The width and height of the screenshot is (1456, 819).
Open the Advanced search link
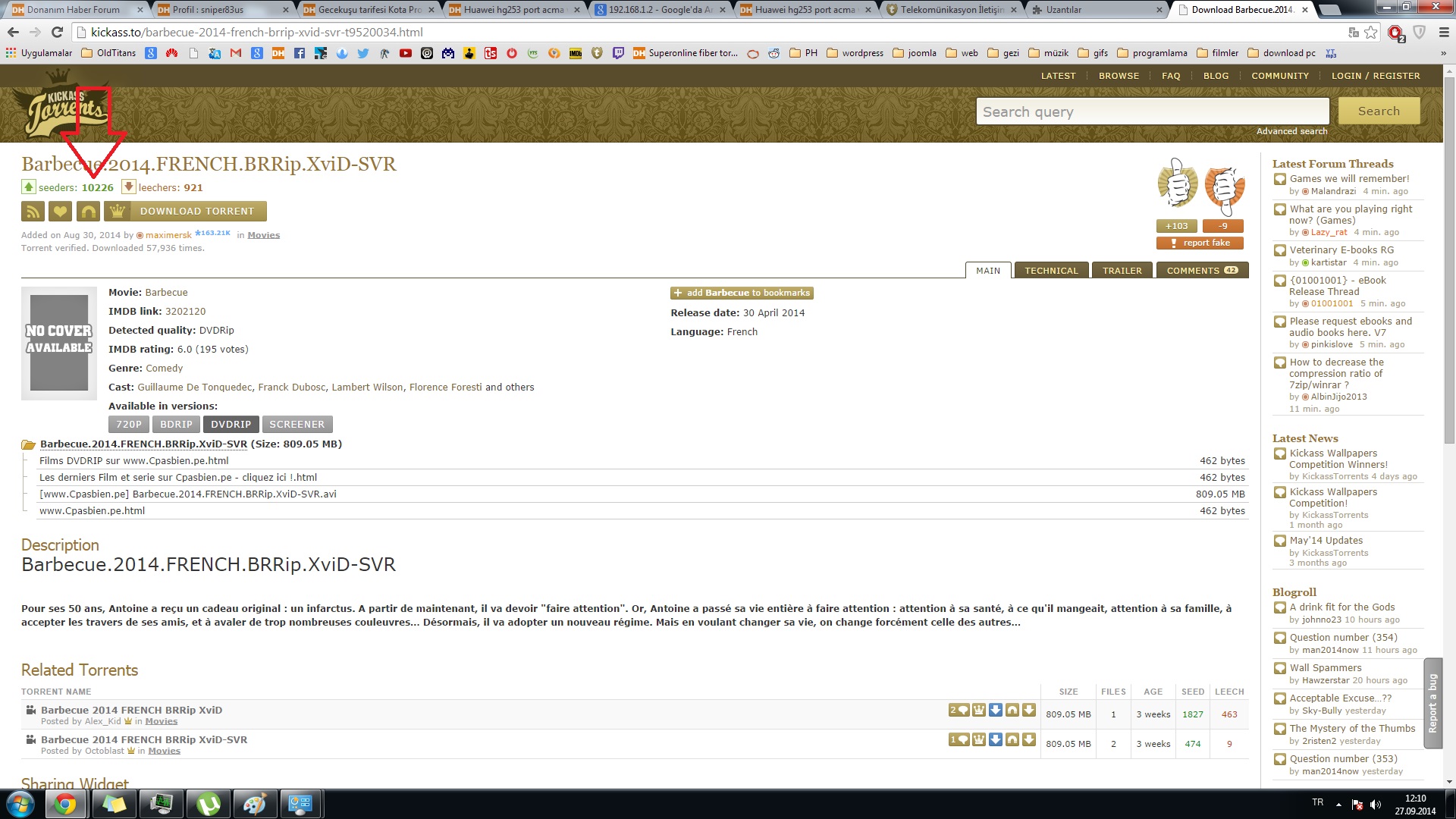pos(1291,131)
